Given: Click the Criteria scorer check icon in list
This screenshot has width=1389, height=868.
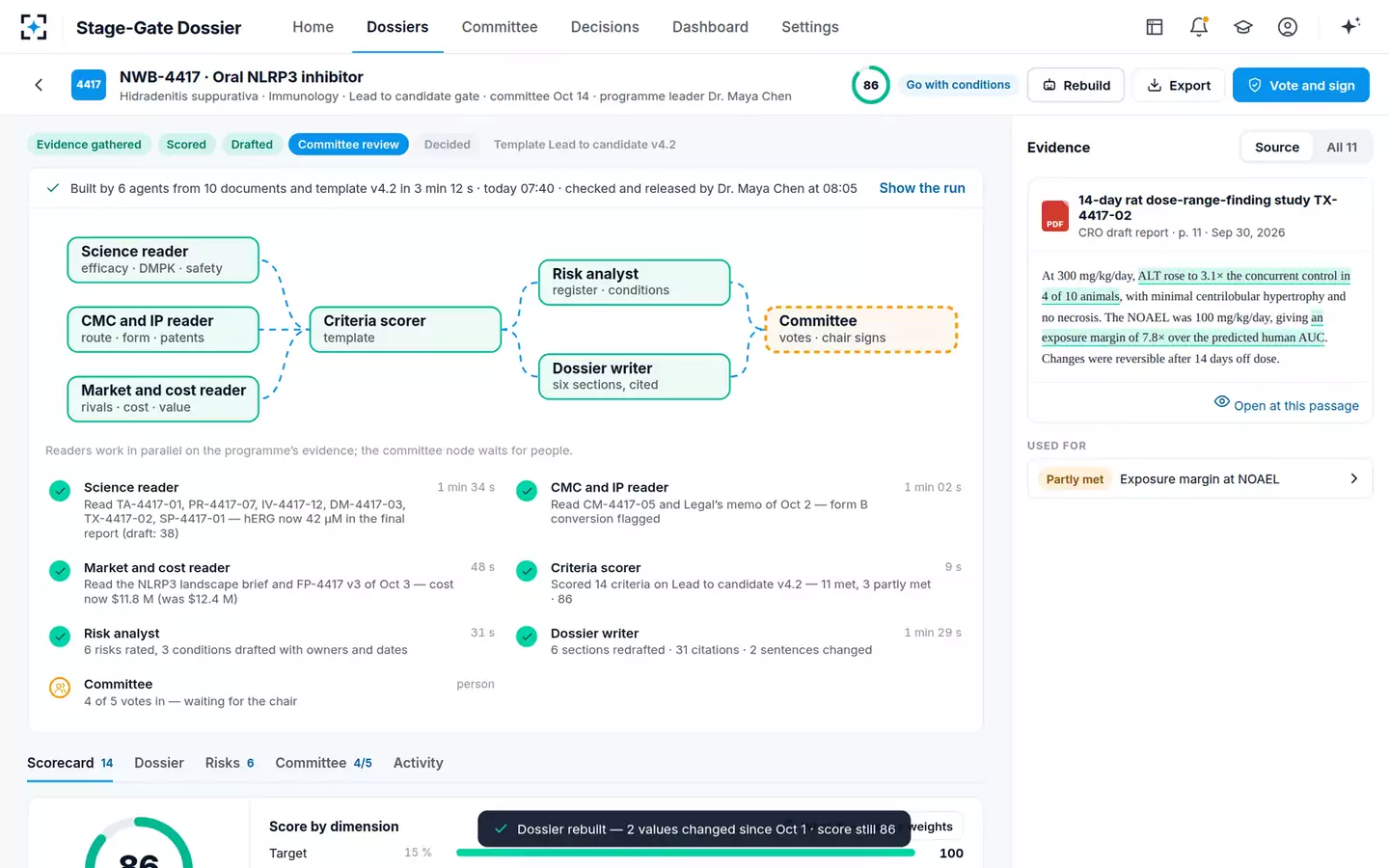Looking at the screenshot, I should 527,571.
